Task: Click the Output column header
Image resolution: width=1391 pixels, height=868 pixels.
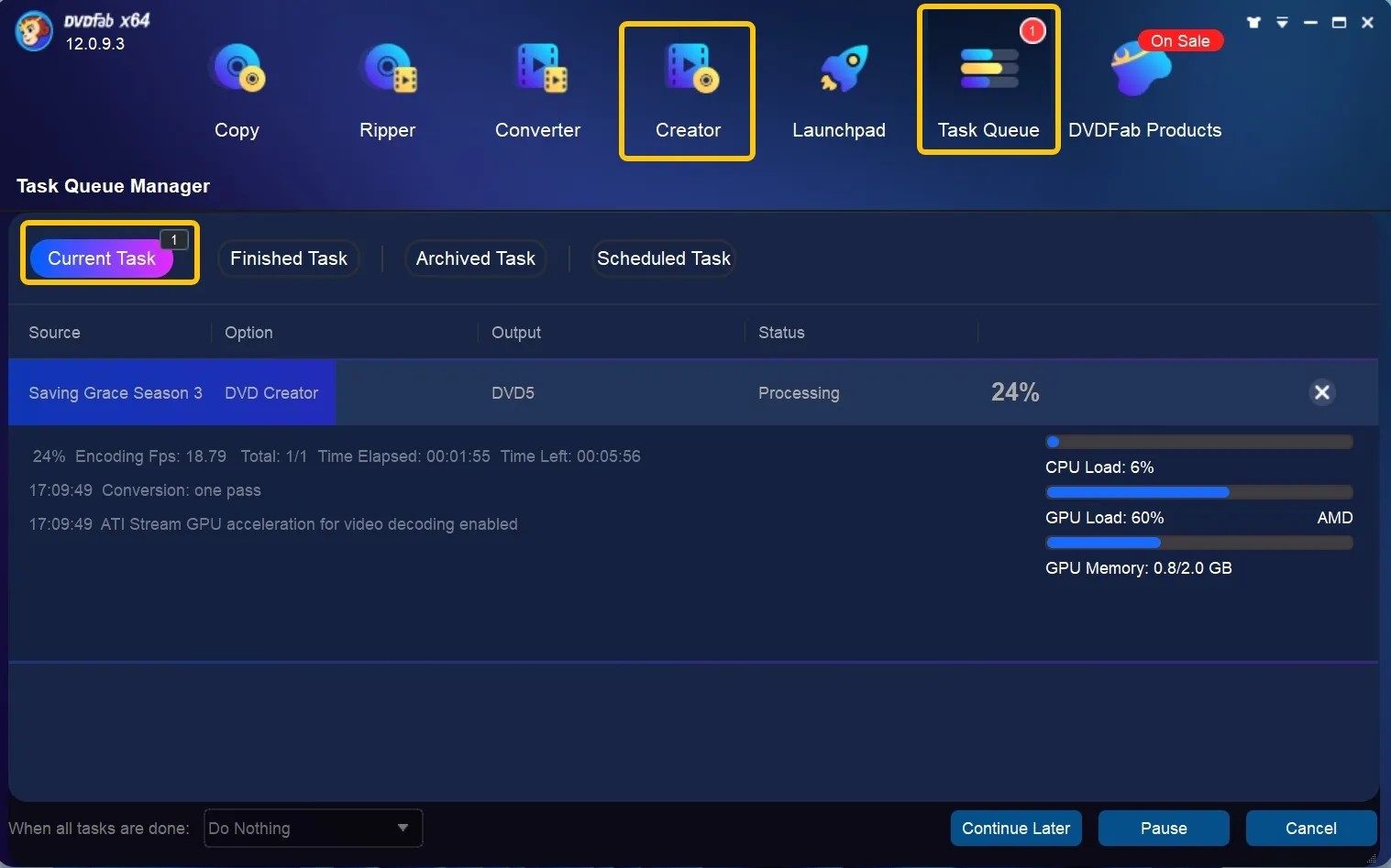Action: tap(516, 333)
